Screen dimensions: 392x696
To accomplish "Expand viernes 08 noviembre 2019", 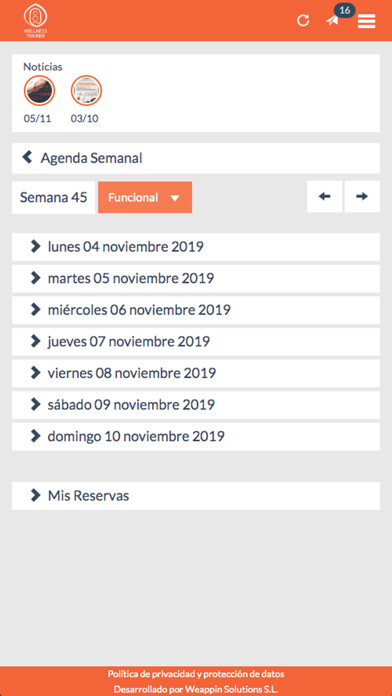I will pyautogui.click(x=196, y=373).
